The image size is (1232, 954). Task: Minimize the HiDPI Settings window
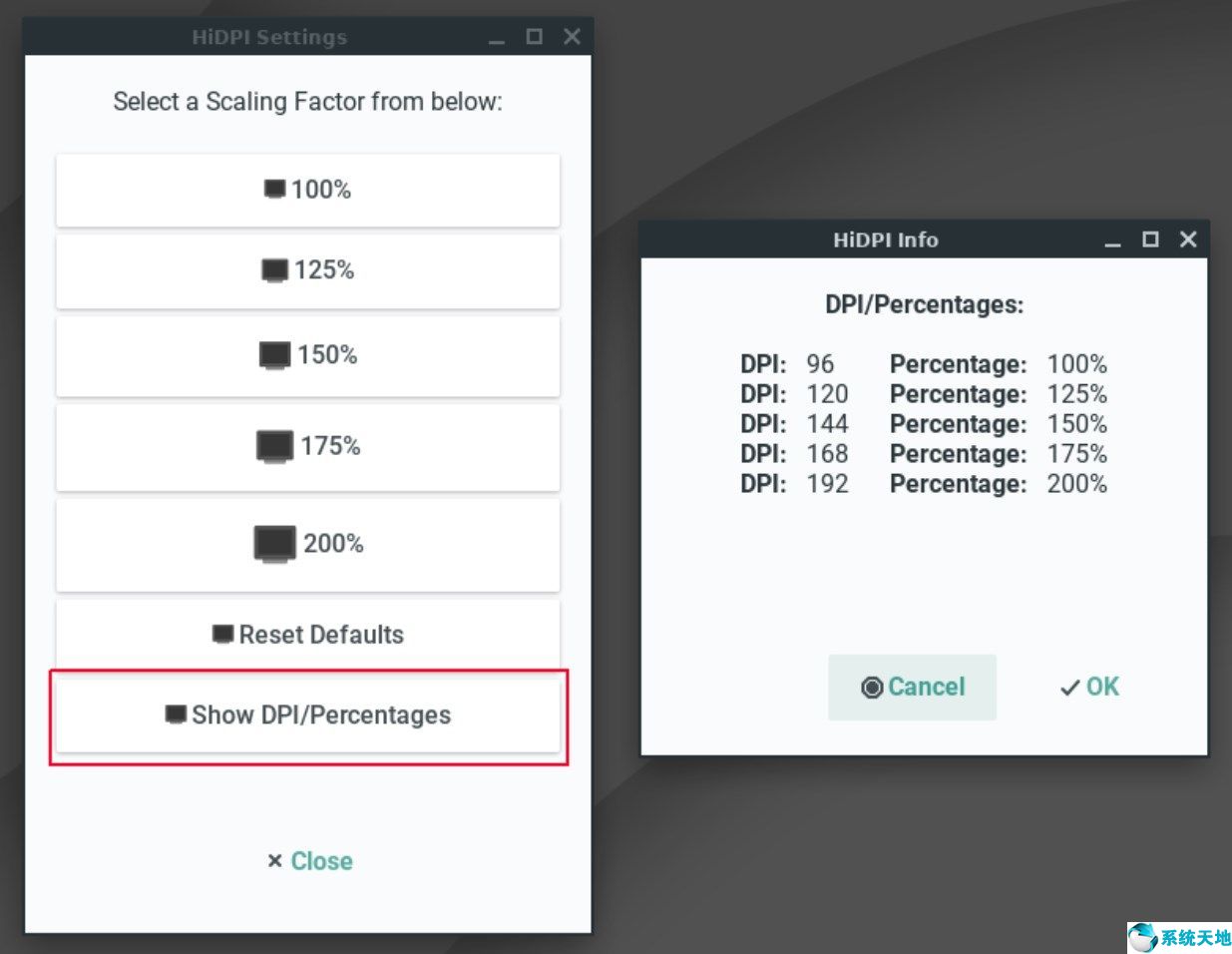497,38
